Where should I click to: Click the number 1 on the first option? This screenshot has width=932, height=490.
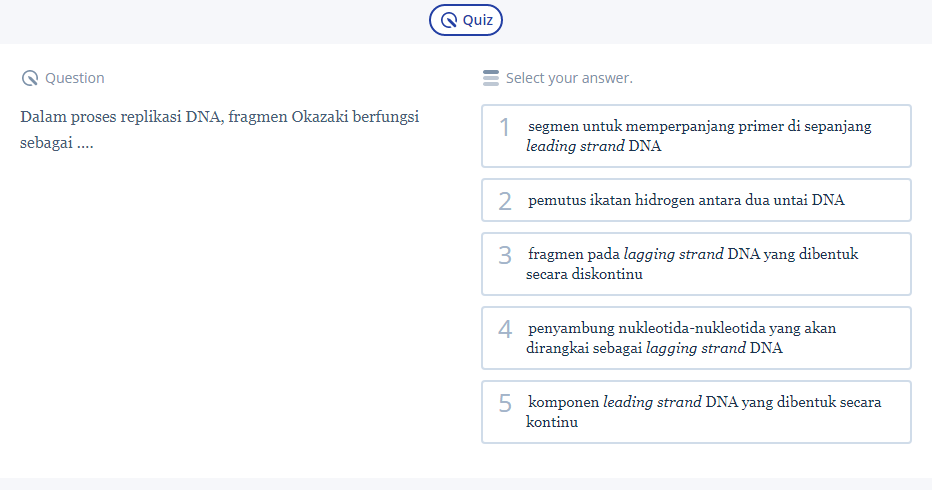click(x=505, y=127)
